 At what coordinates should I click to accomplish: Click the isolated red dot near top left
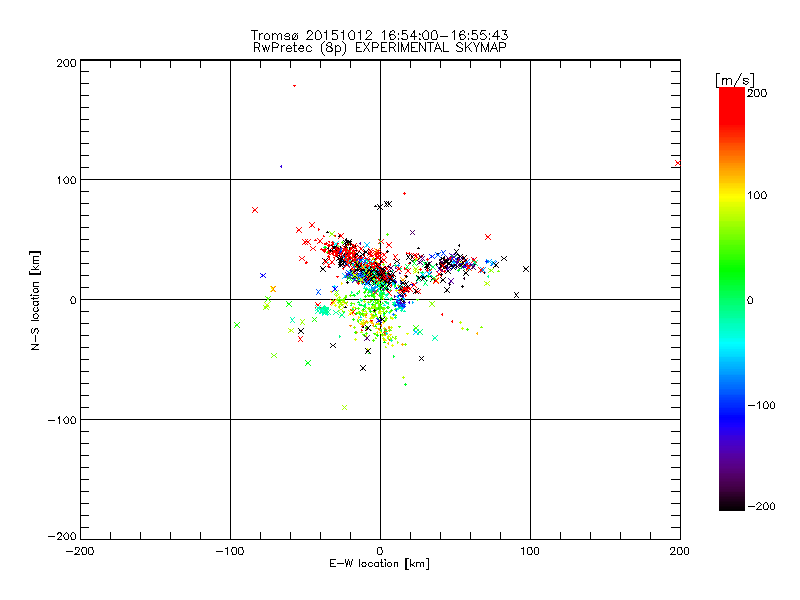294,86
